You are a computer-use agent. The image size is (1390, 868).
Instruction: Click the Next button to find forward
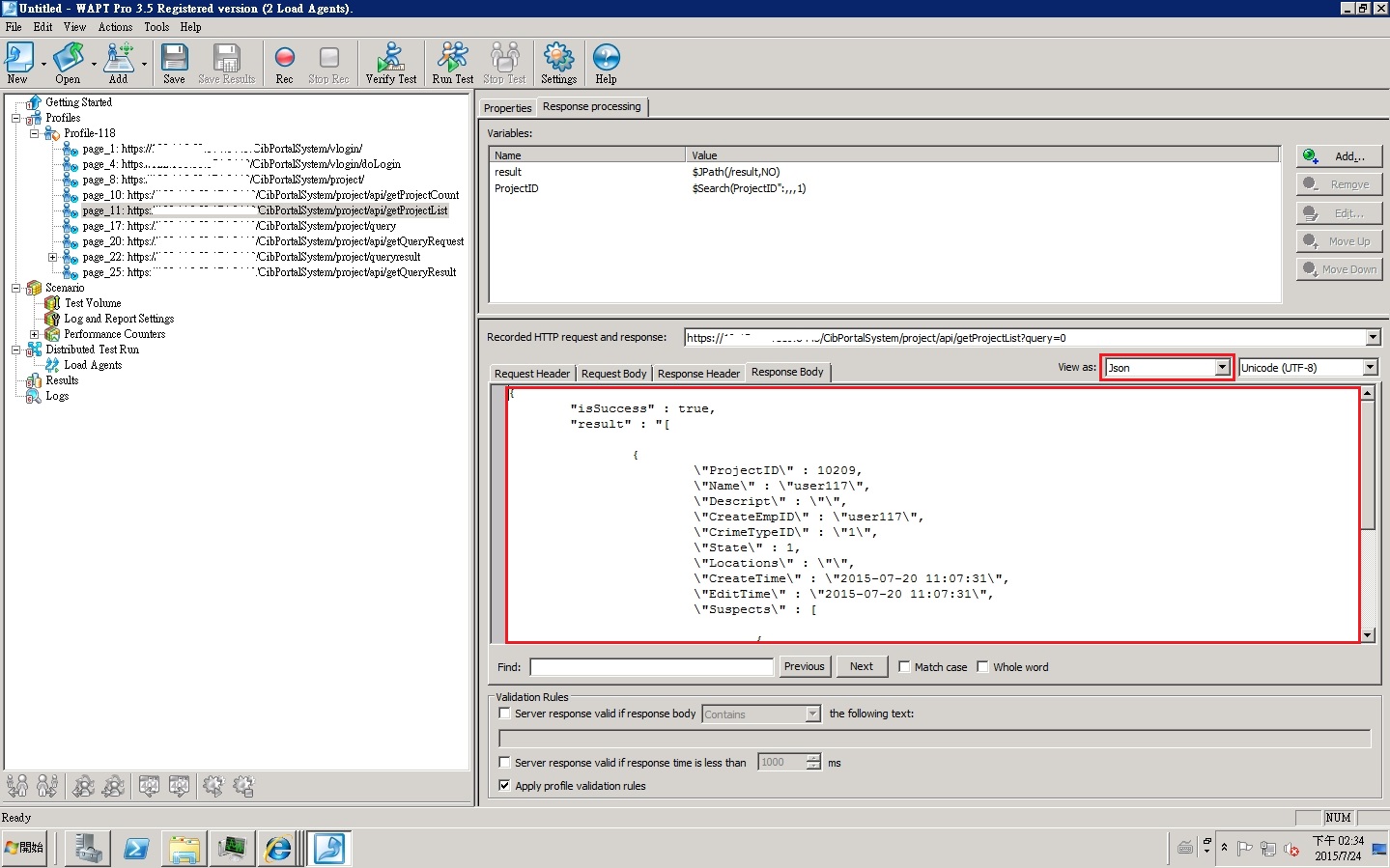point(861,666)
